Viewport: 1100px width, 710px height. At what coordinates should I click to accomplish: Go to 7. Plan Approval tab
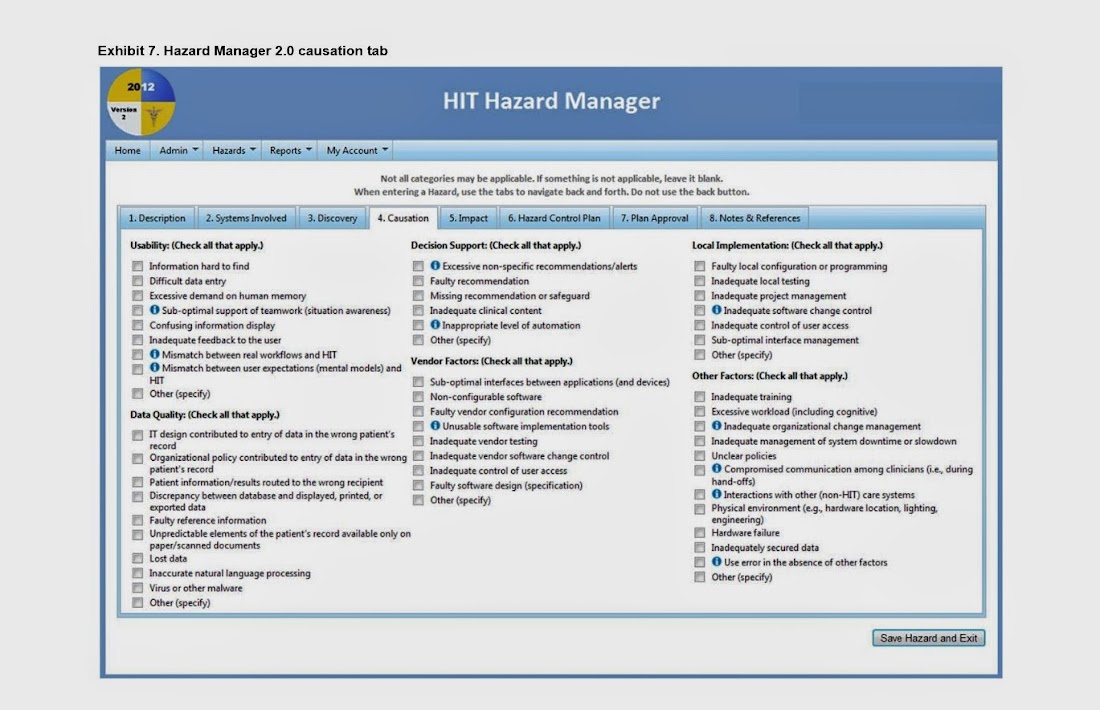655,218
